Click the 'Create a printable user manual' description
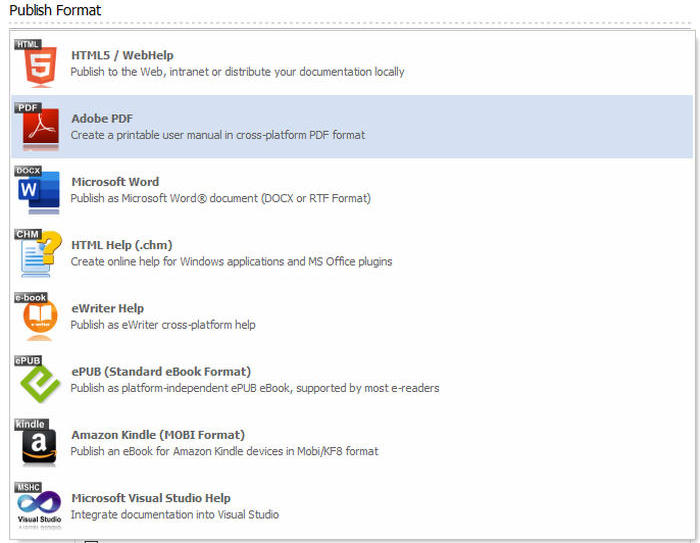The image size is (700, 543). click(x=217, y=135)
